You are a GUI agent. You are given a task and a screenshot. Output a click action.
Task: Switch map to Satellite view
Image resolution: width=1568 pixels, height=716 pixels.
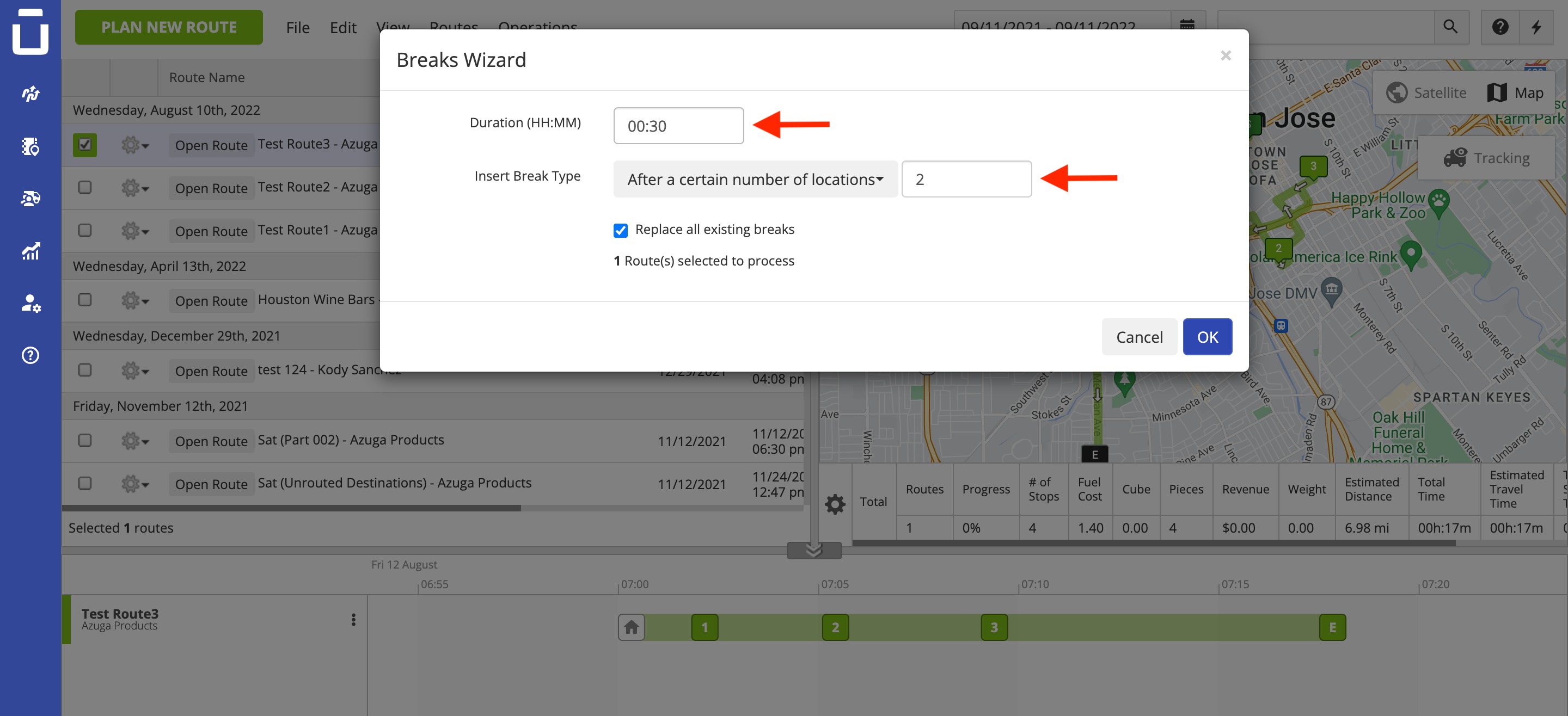(1427, 92)
